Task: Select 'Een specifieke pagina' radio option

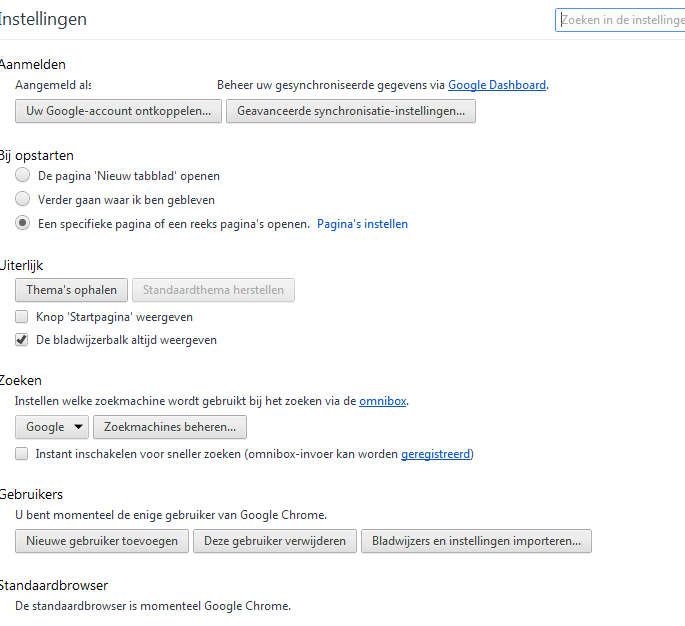Action: (x=22, y=223)
